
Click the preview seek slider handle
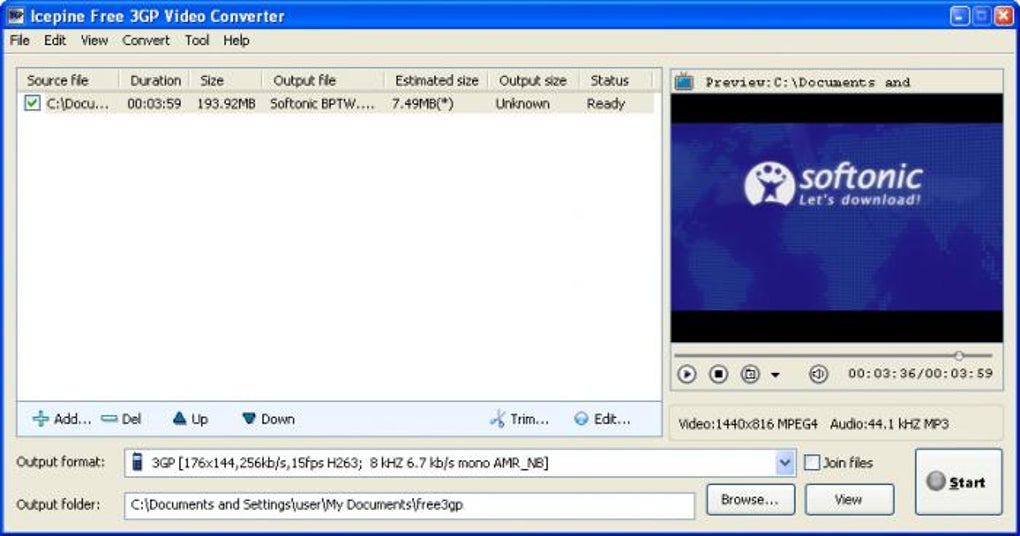(959, 355)
